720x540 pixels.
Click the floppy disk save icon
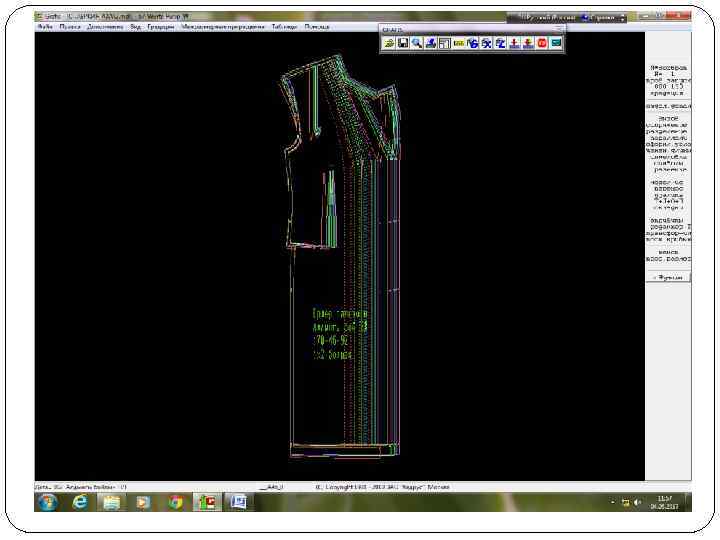[403, 43]
